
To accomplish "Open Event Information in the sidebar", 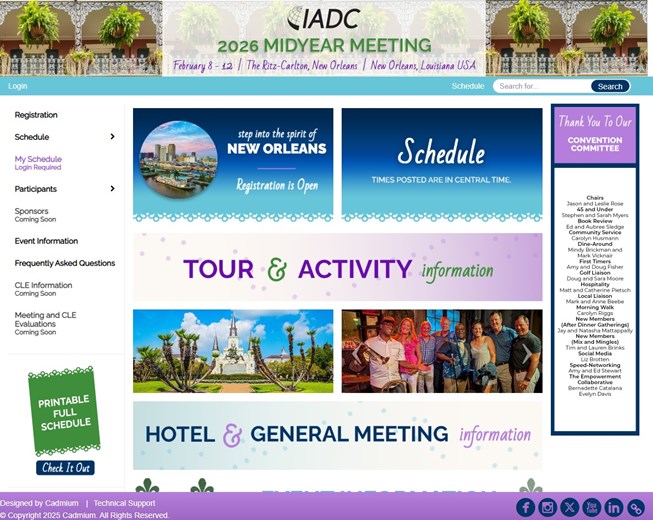I will (46, 241).
